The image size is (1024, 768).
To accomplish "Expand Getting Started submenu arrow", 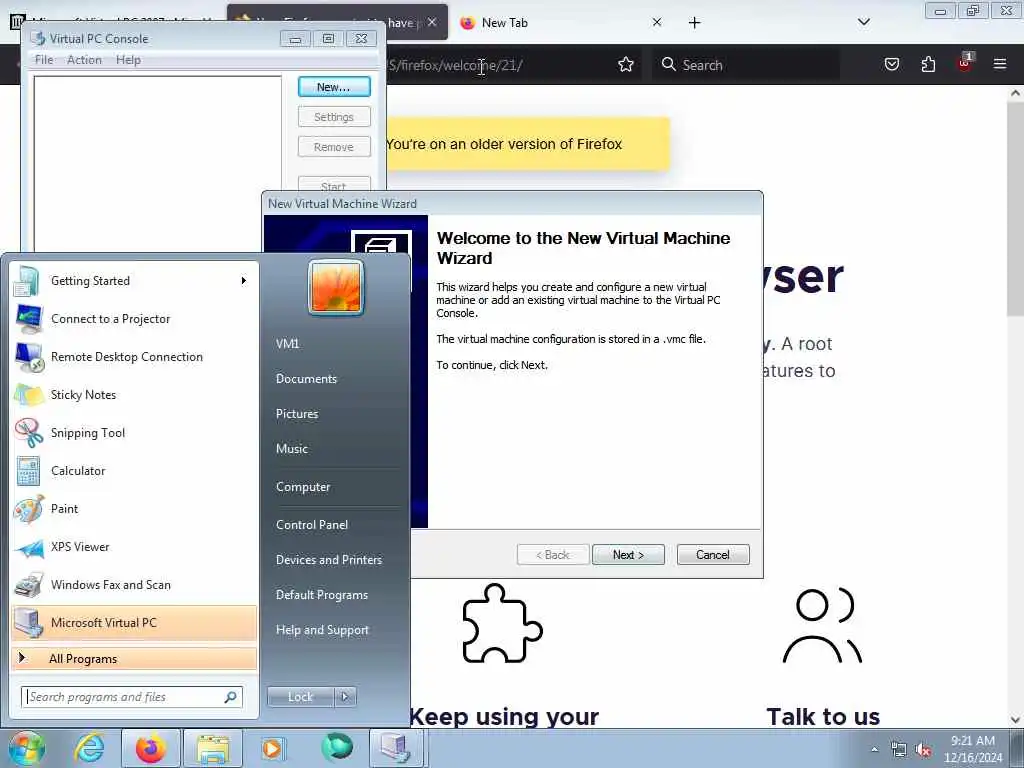I will (x=244, y=281).
